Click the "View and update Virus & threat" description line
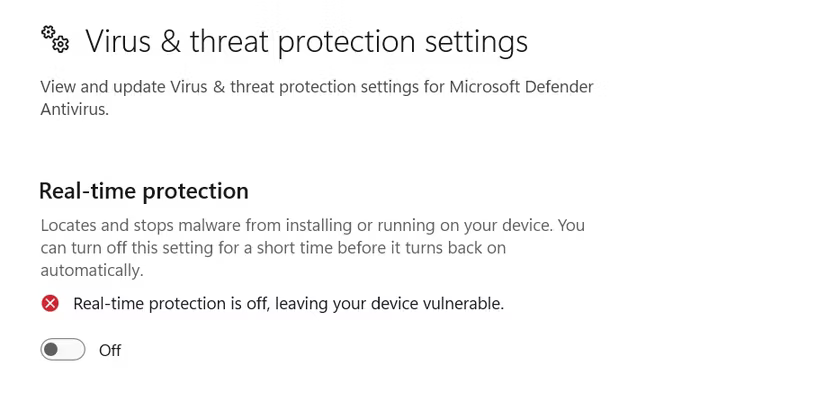 (x=317, y=87)
